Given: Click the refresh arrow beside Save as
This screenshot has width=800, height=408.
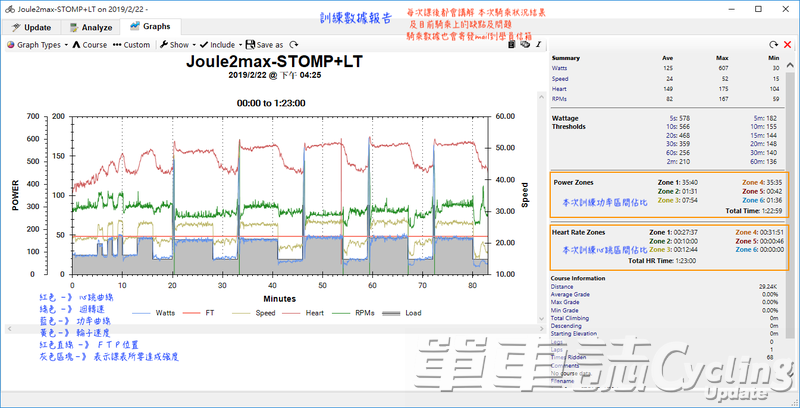Looking at the screenshot, I should 293,45.
